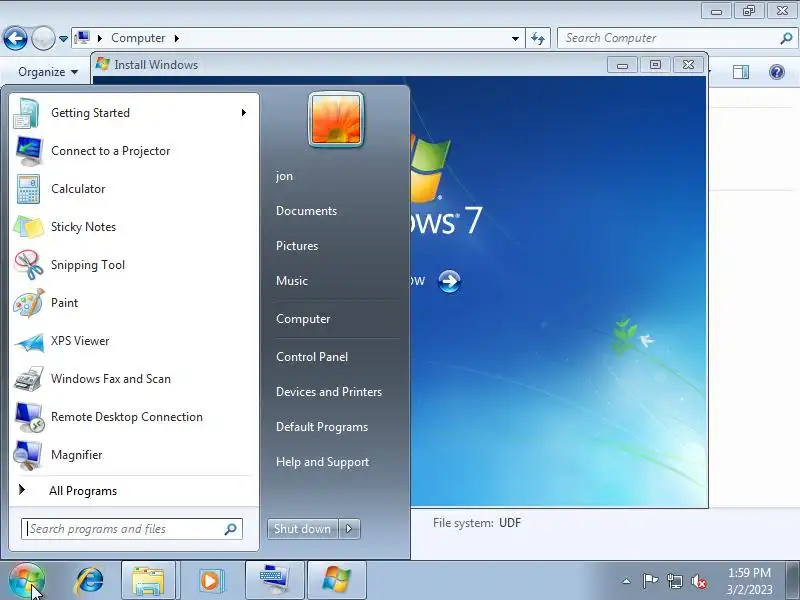Image resolution: width=800 pixels, height=600 pixels.
Task: Open Getting Started from Start menu
Action: (134, 113)
